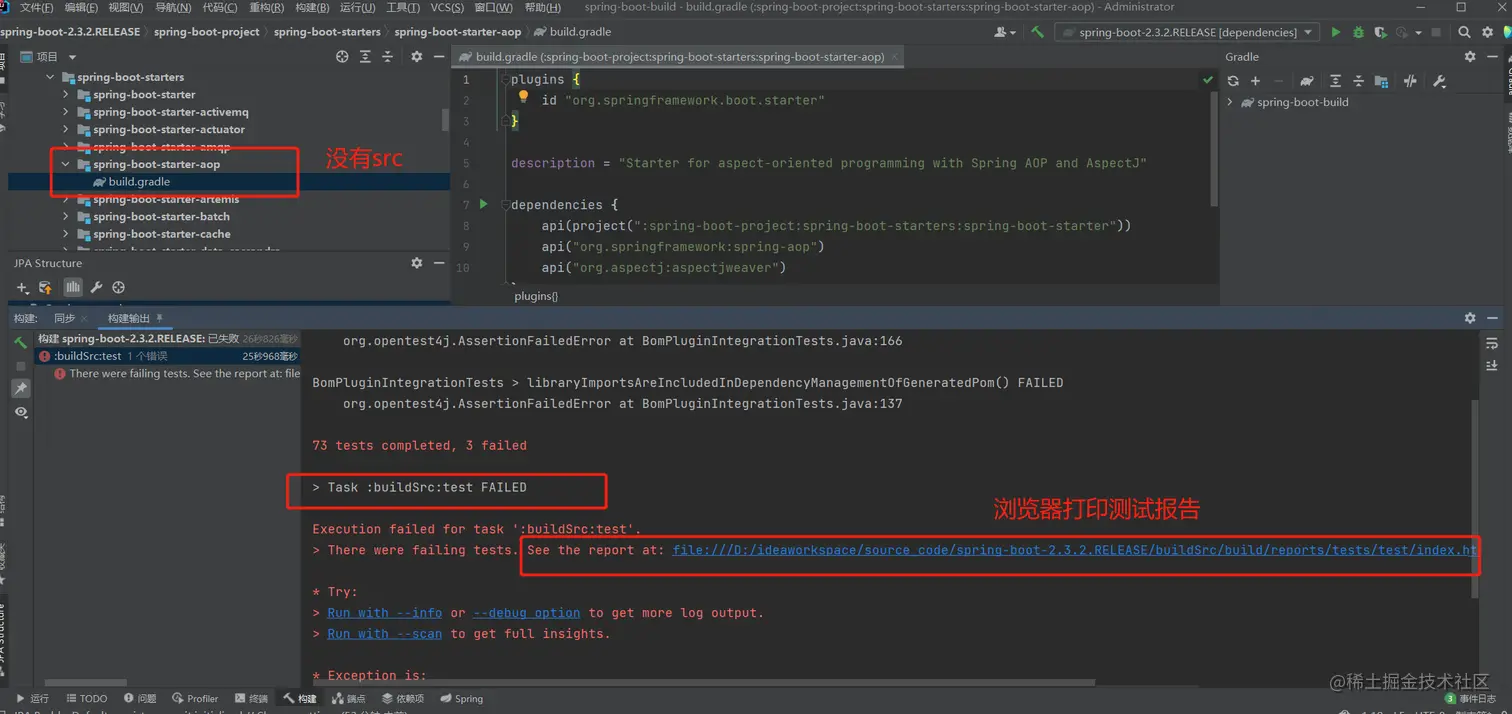This screenshot has height=714, width=1512.
Task: Open the Project panel options gear
Action: [417, 57]
